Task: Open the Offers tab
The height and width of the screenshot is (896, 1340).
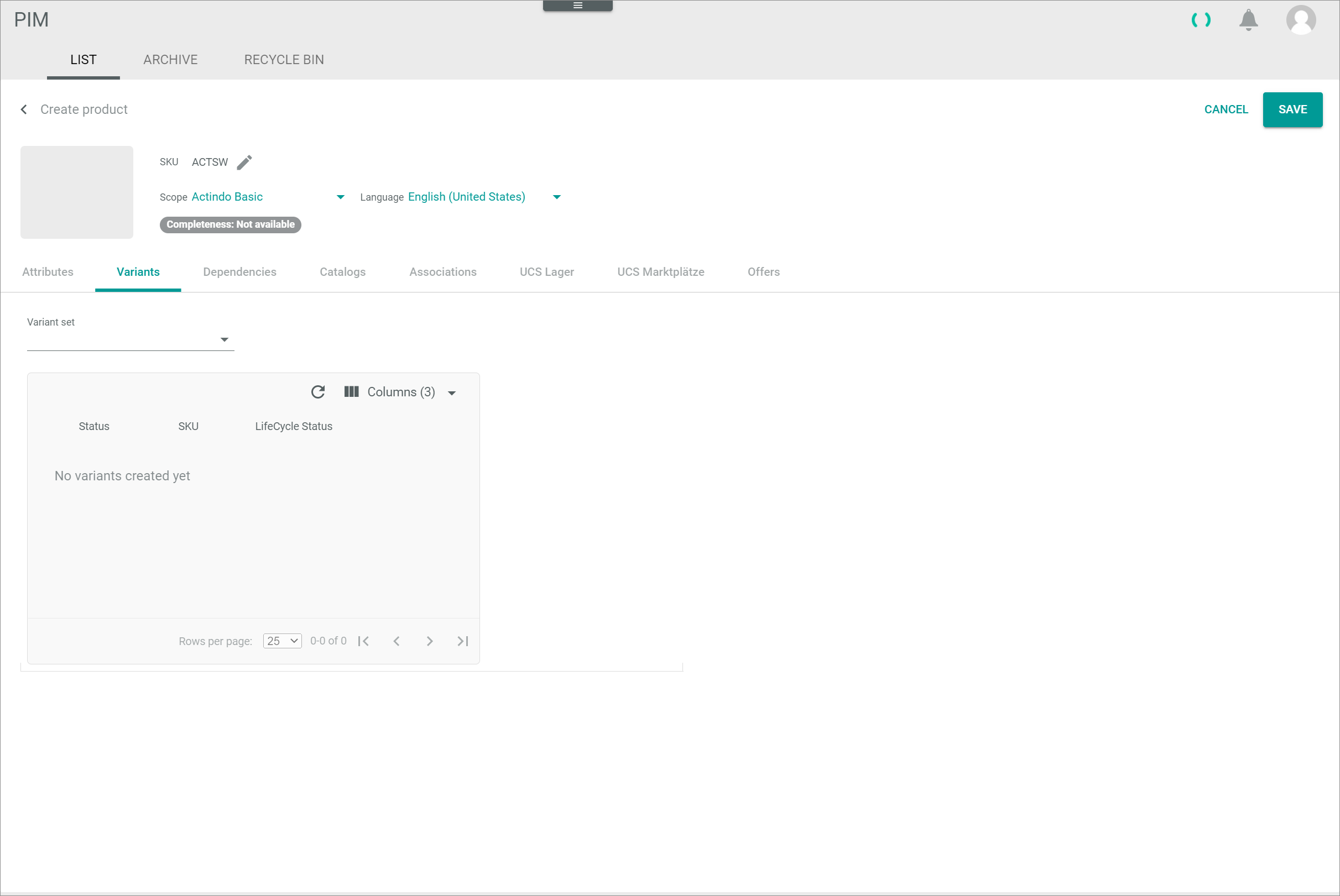Action: point(764,272)
